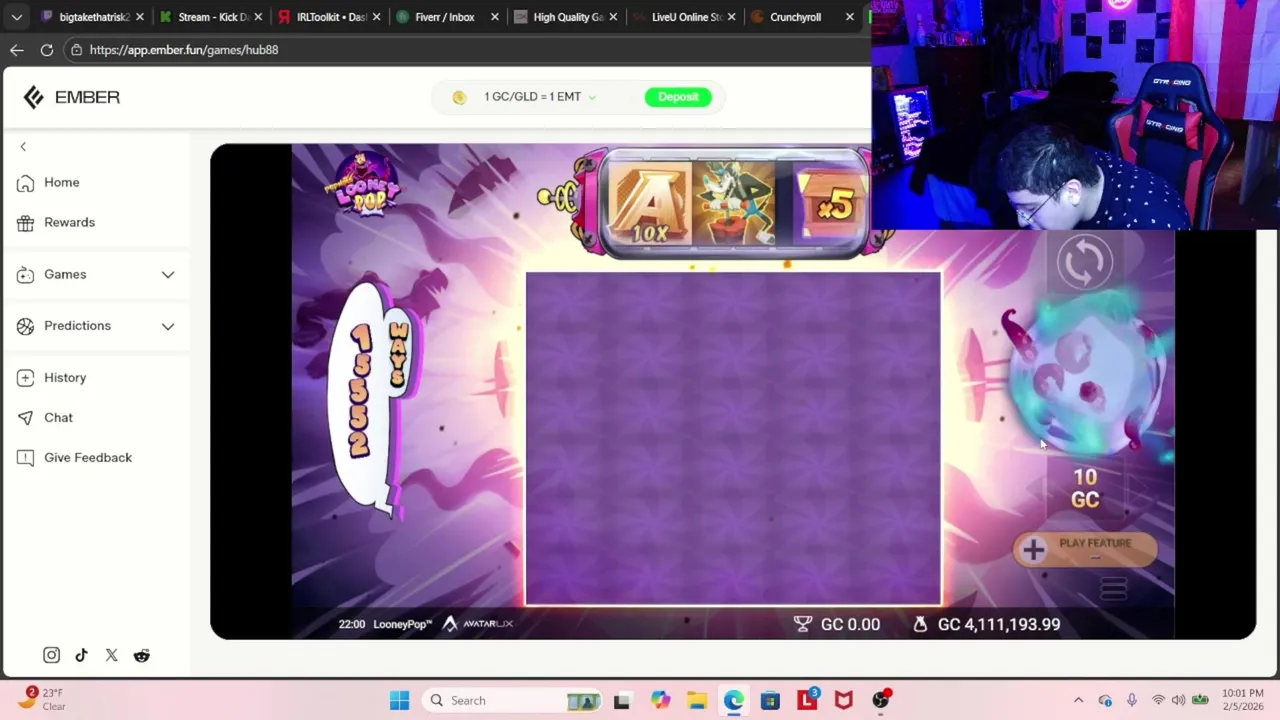Click the 10 GC bet amount
The width and height of the screenshot is (1280, 720).
[1085, 489]
